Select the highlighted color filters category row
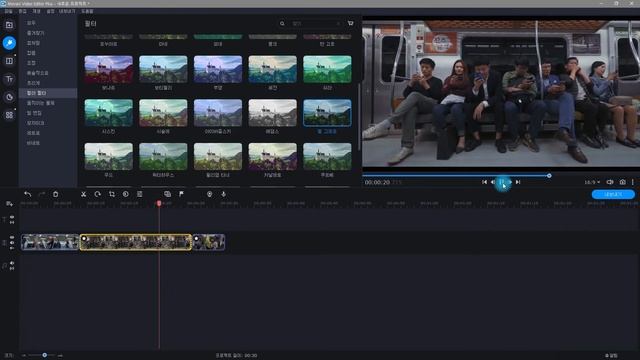Screen dimensions: 640x360 tap(48, 93)
